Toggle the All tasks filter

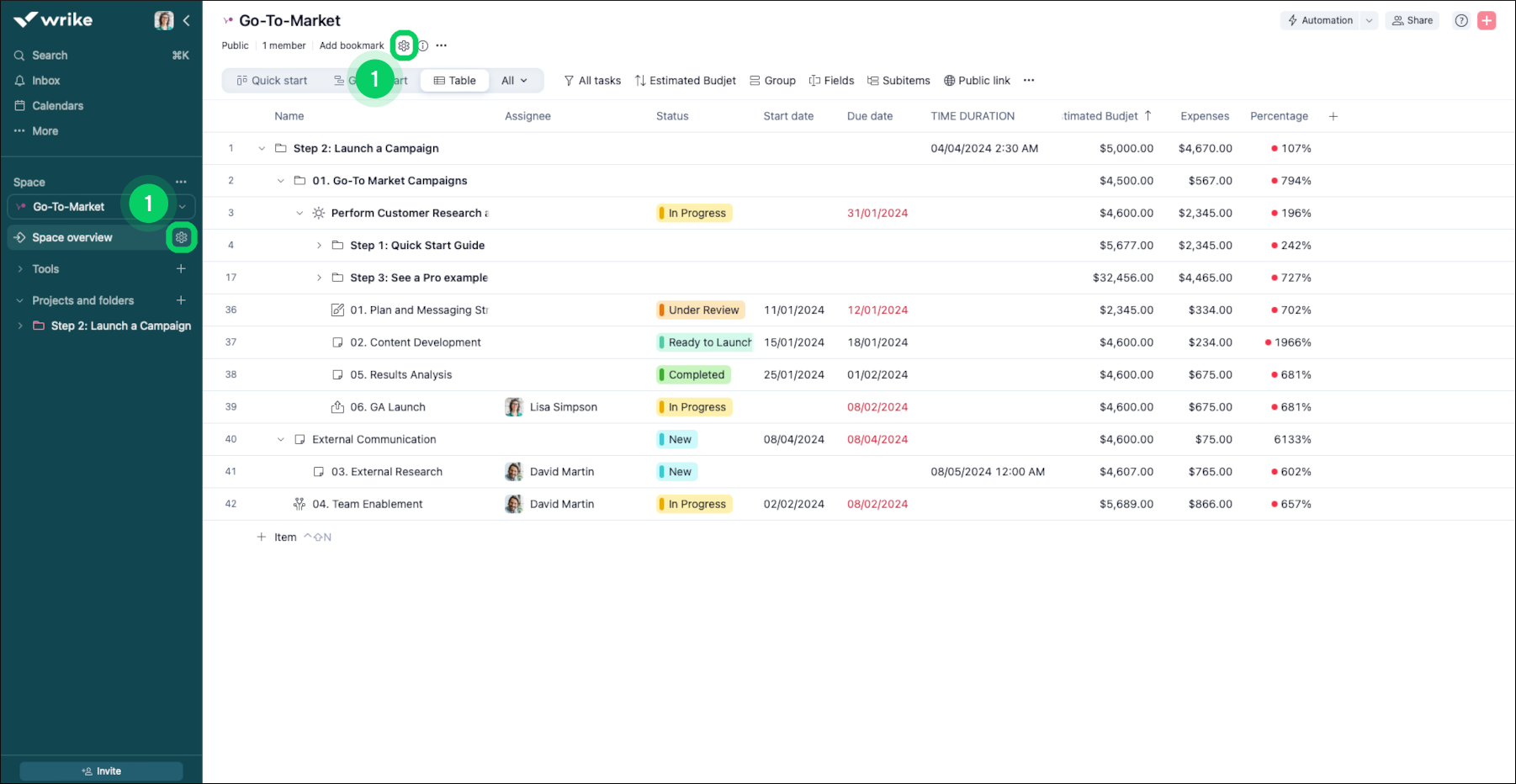coord(592,81)
